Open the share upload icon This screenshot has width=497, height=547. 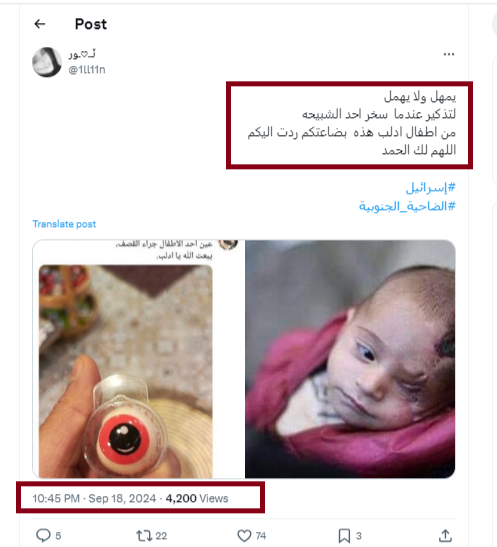[x=445, y=535]
